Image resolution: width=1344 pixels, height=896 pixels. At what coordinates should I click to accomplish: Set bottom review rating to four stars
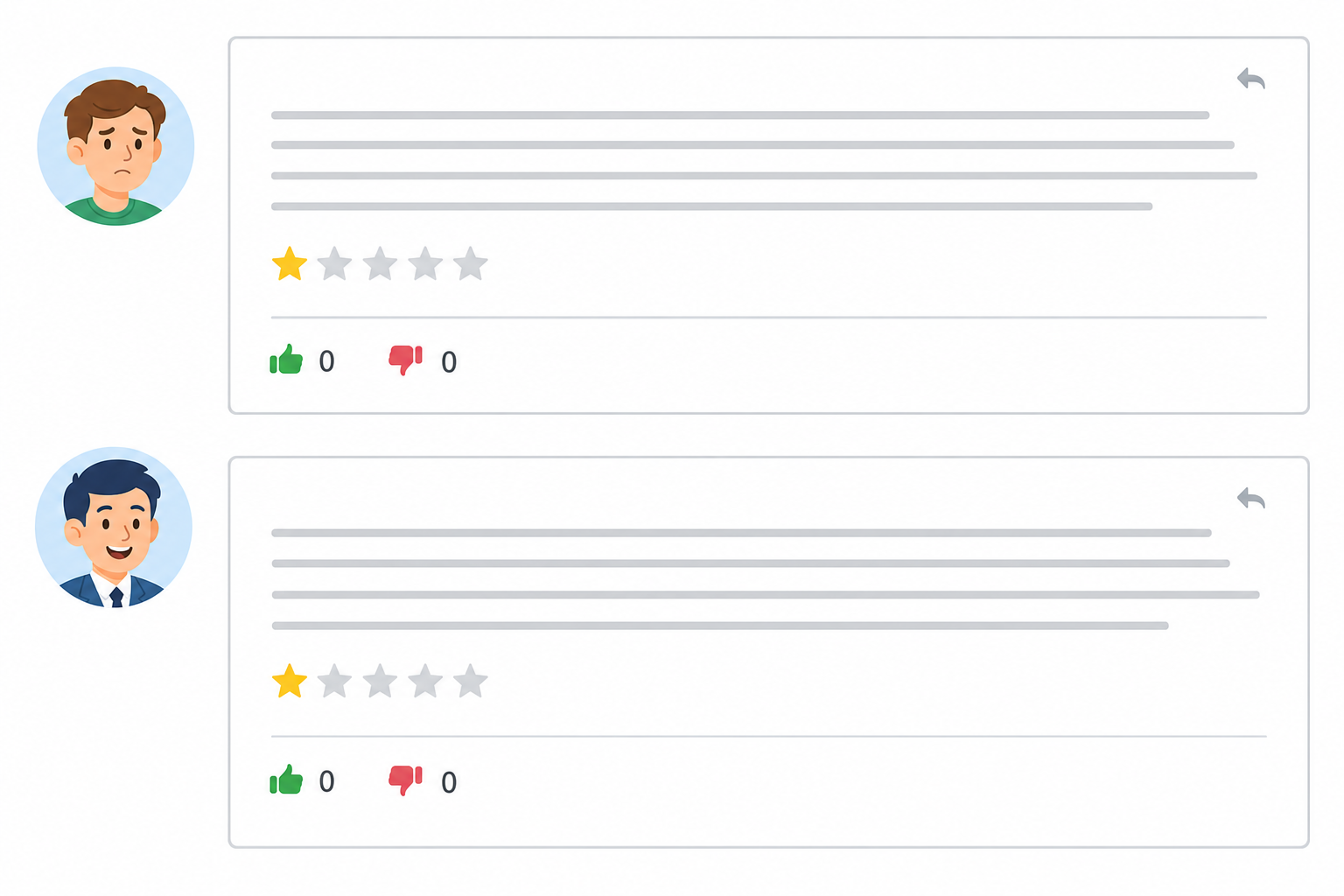pos(425,681)
